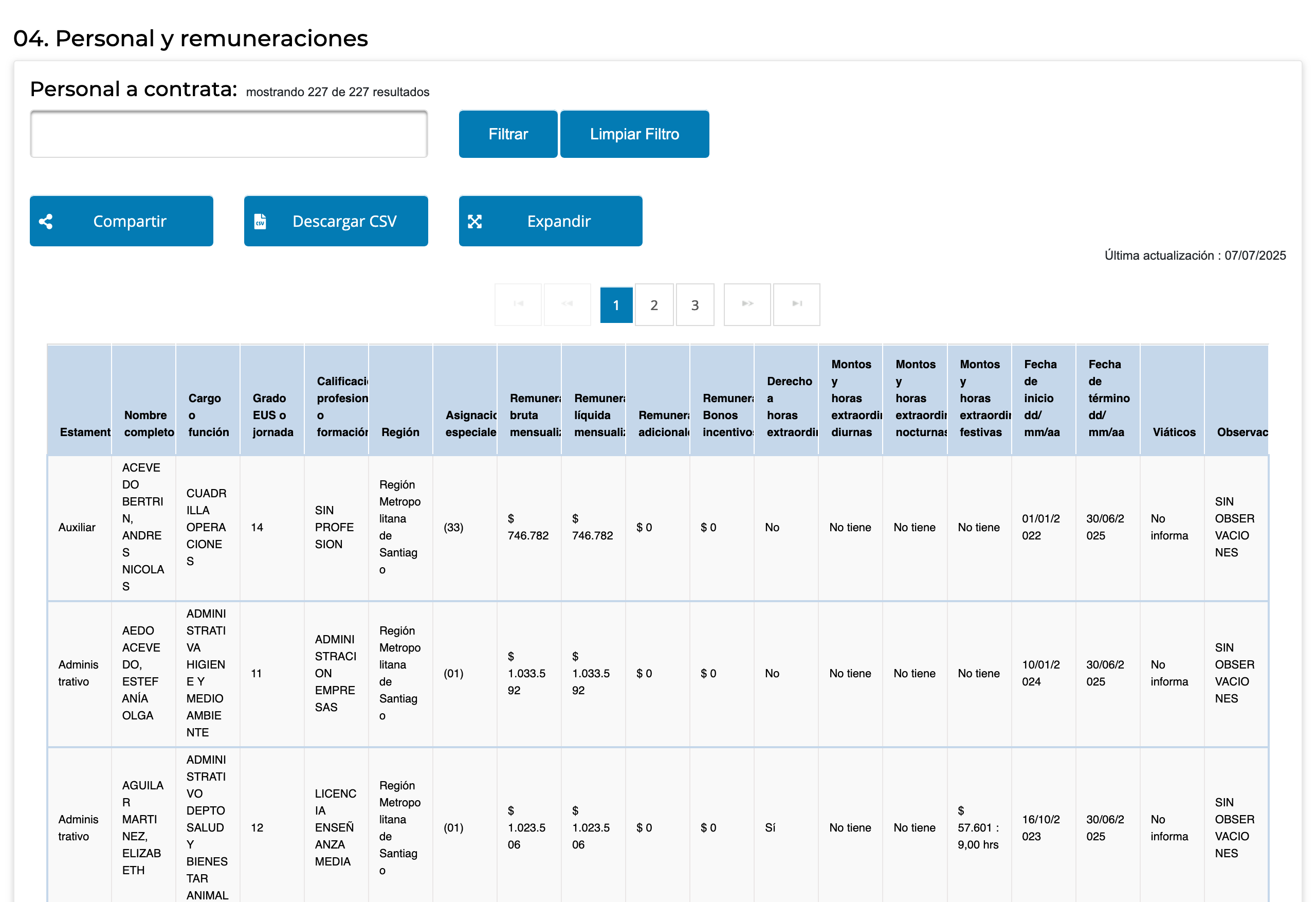The height and width of the screenshot is (902, 1316).
Task: Focus the filter text input field
Action: click(229, 134)
